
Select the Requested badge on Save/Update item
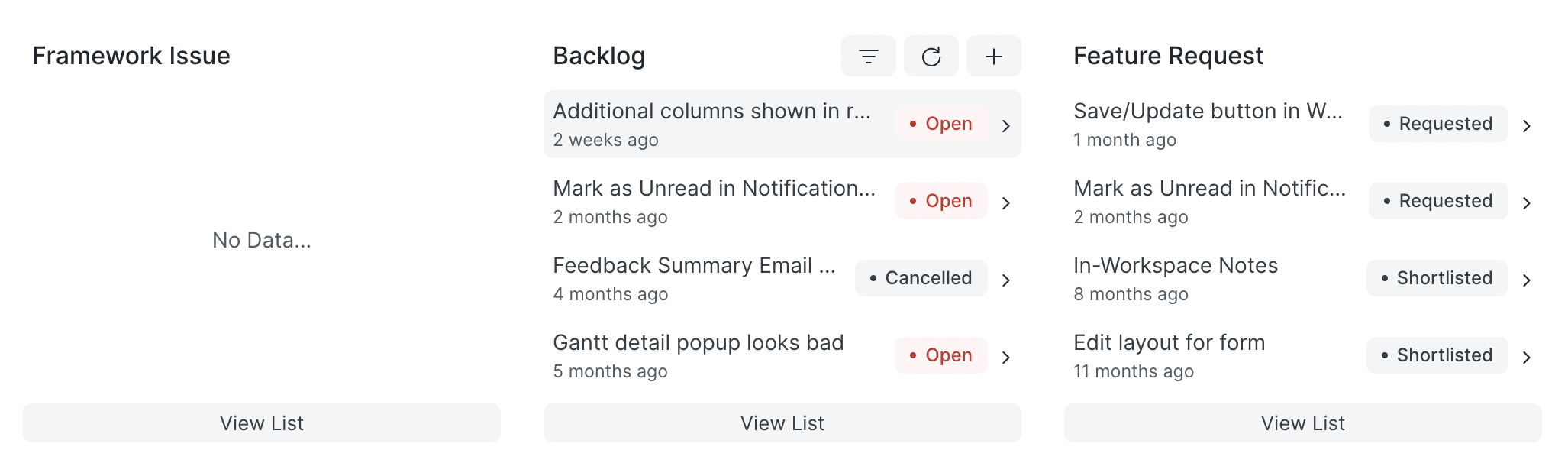1437,123
